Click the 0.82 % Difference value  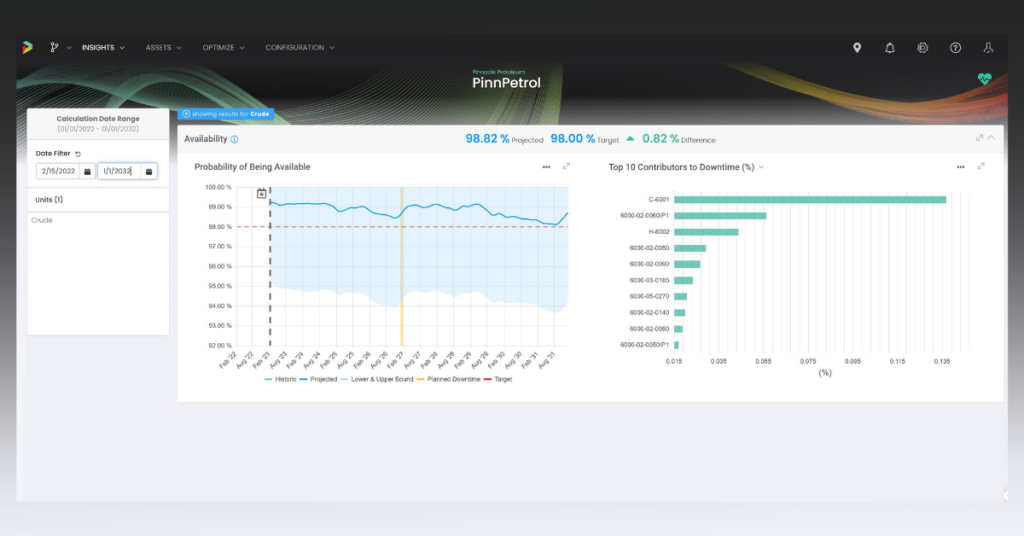pos(679,139)
